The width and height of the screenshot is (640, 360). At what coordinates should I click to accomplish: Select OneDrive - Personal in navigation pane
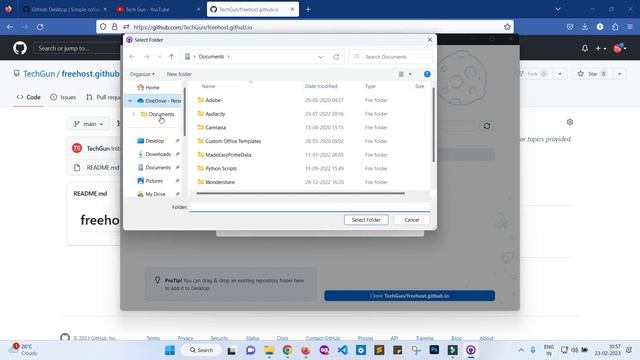[x=159, y=100]
